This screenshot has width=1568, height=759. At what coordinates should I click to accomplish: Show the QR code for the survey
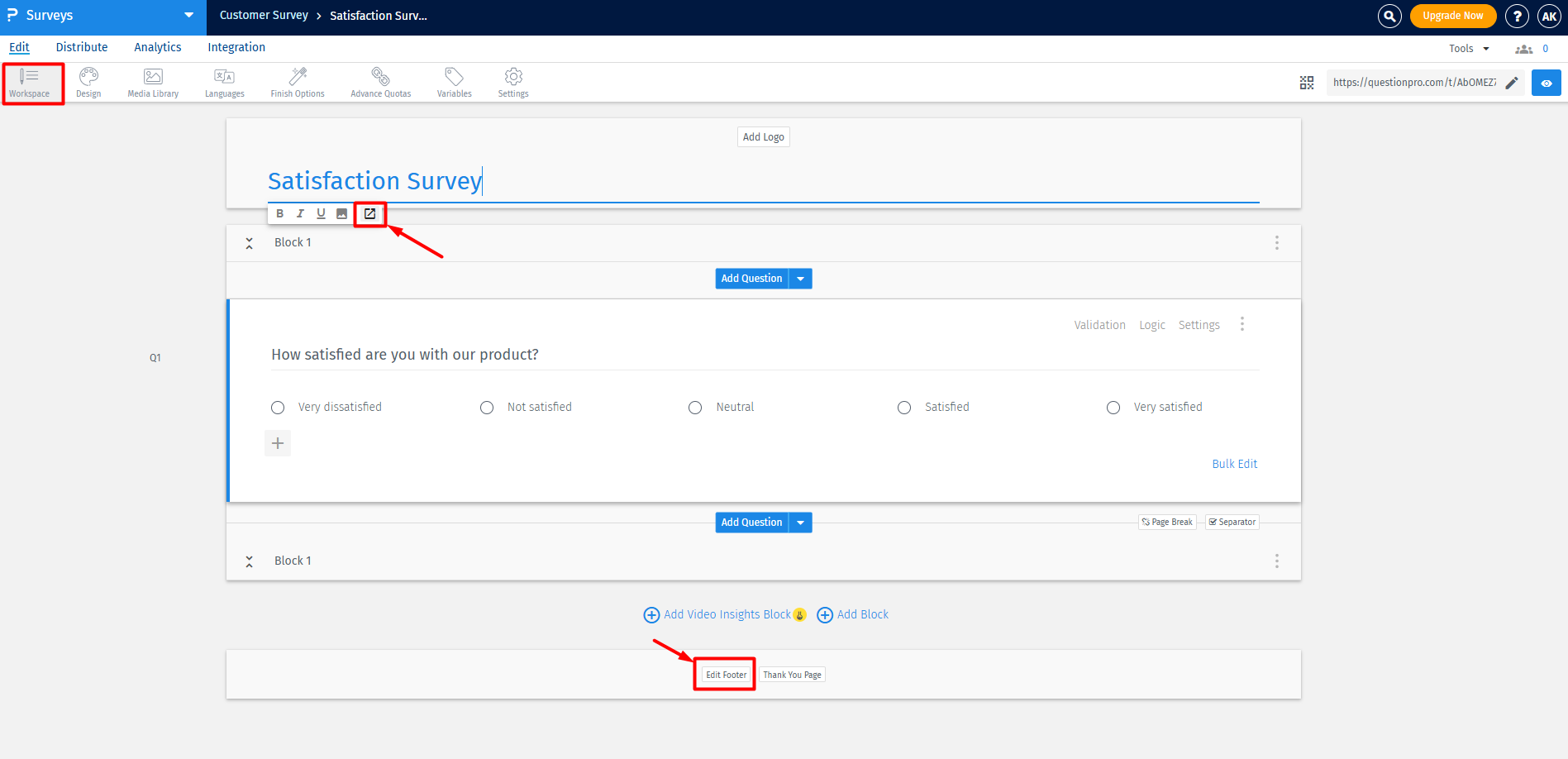click(x=1307, y=83)
